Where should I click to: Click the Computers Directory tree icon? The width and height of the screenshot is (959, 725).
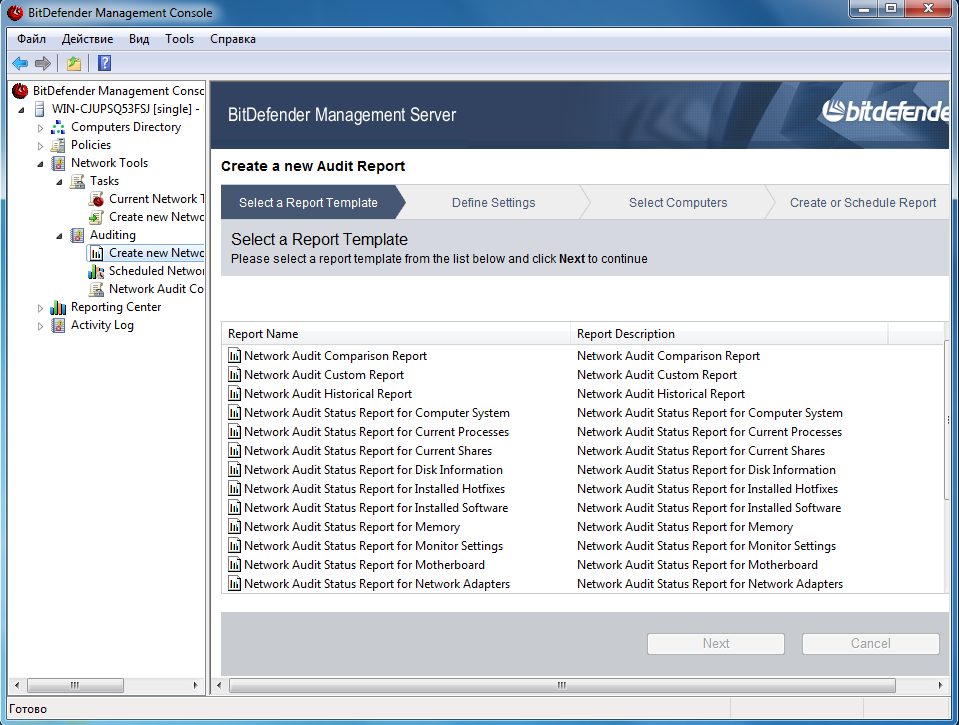click(x=58, y=127)
